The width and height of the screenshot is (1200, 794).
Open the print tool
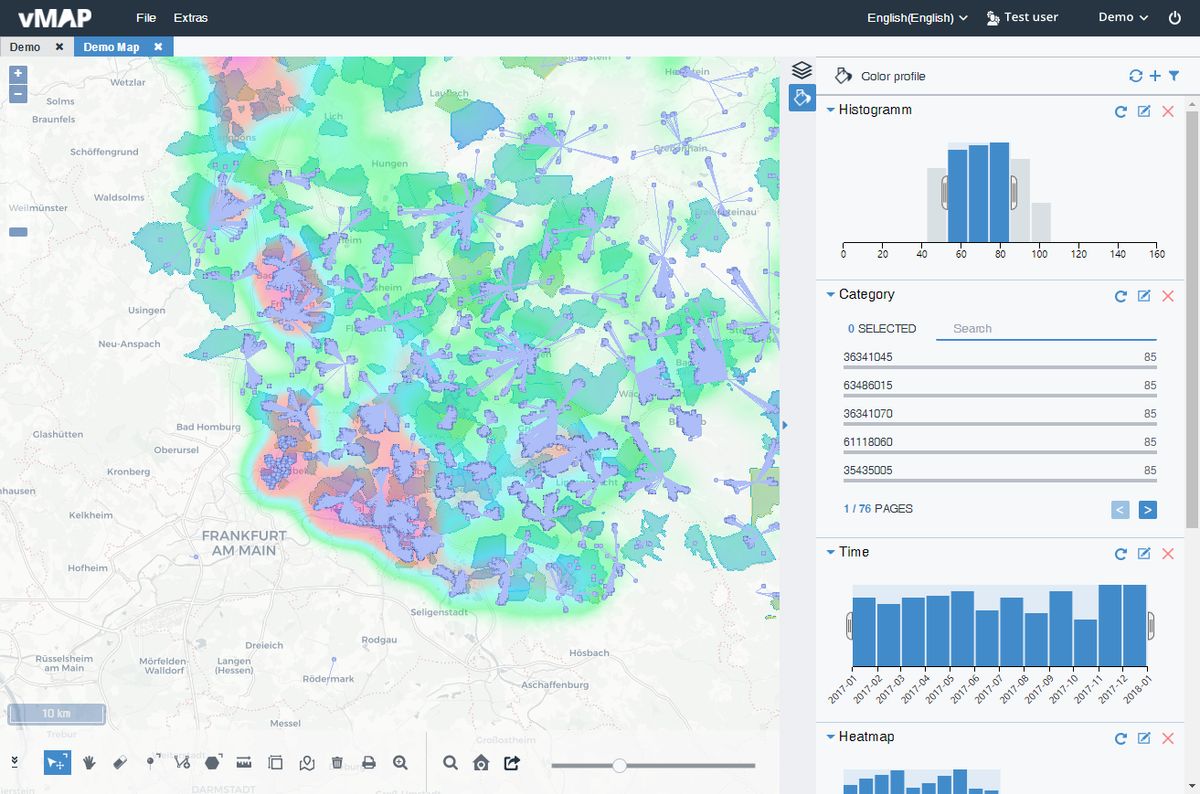click(367, 762)
